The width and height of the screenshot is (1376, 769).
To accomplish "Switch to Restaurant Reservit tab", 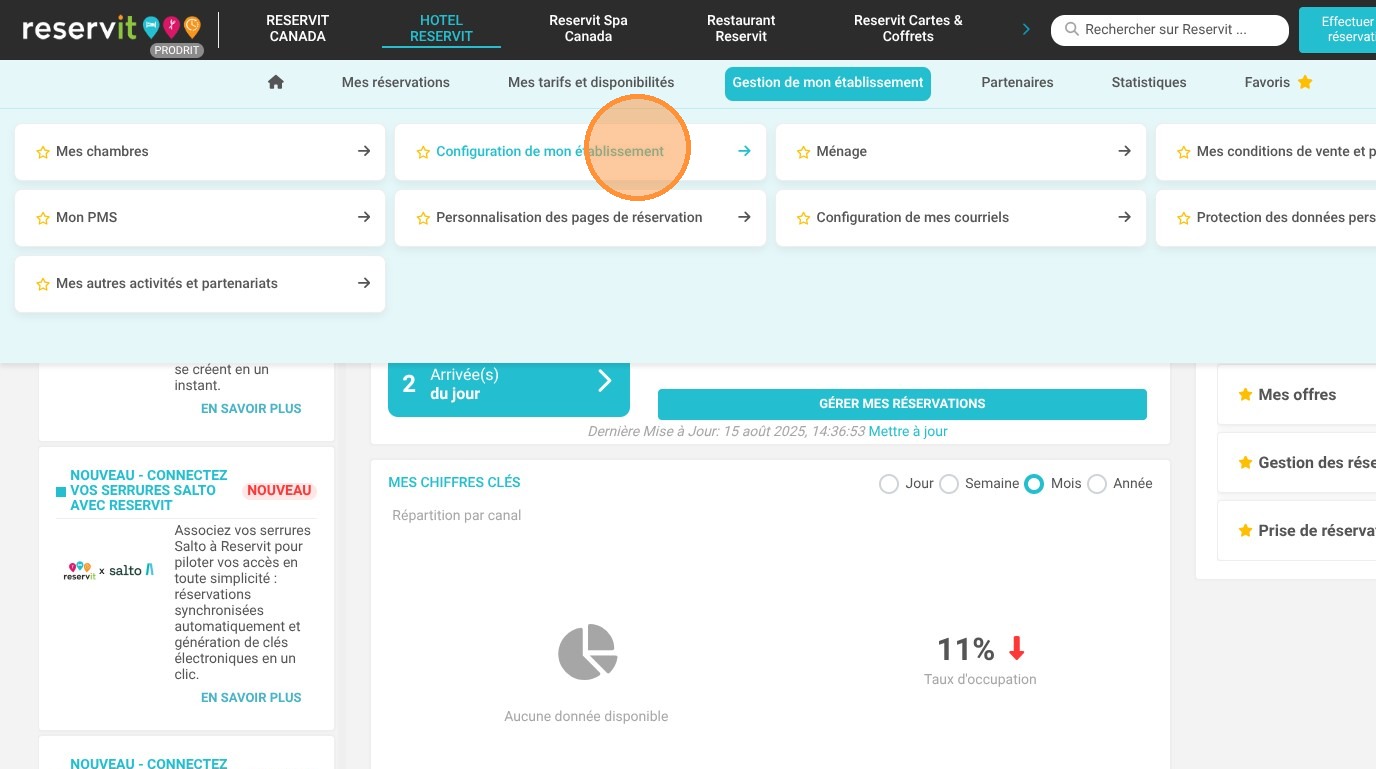I will tap(741, 28).
